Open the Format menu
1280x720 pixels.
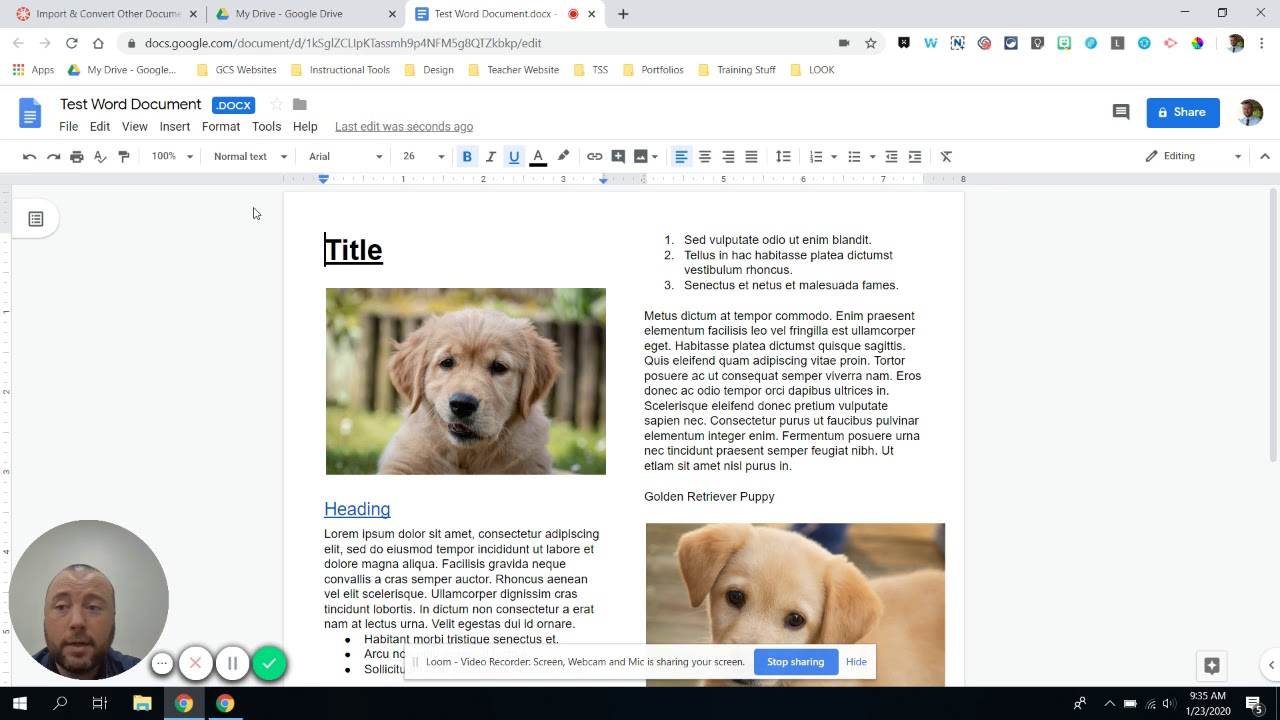[x=221, y=127]
